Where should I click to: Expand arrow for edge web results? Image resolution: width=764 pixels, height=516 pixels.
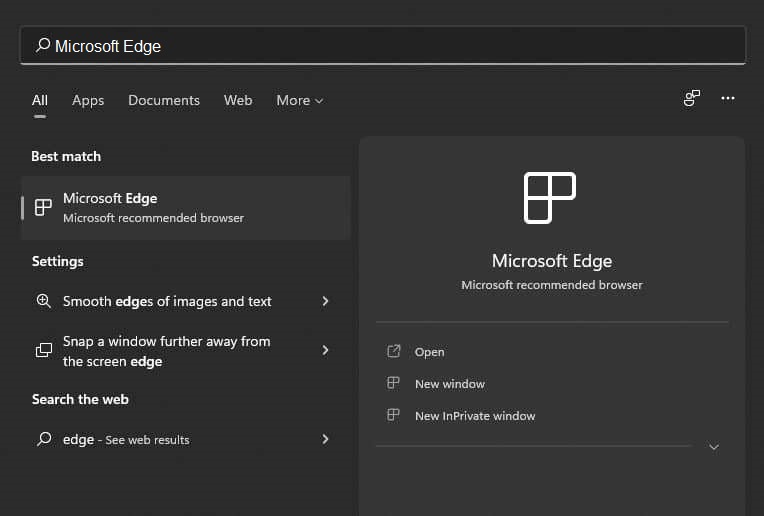pyautogui.click(x=325, y=439)
